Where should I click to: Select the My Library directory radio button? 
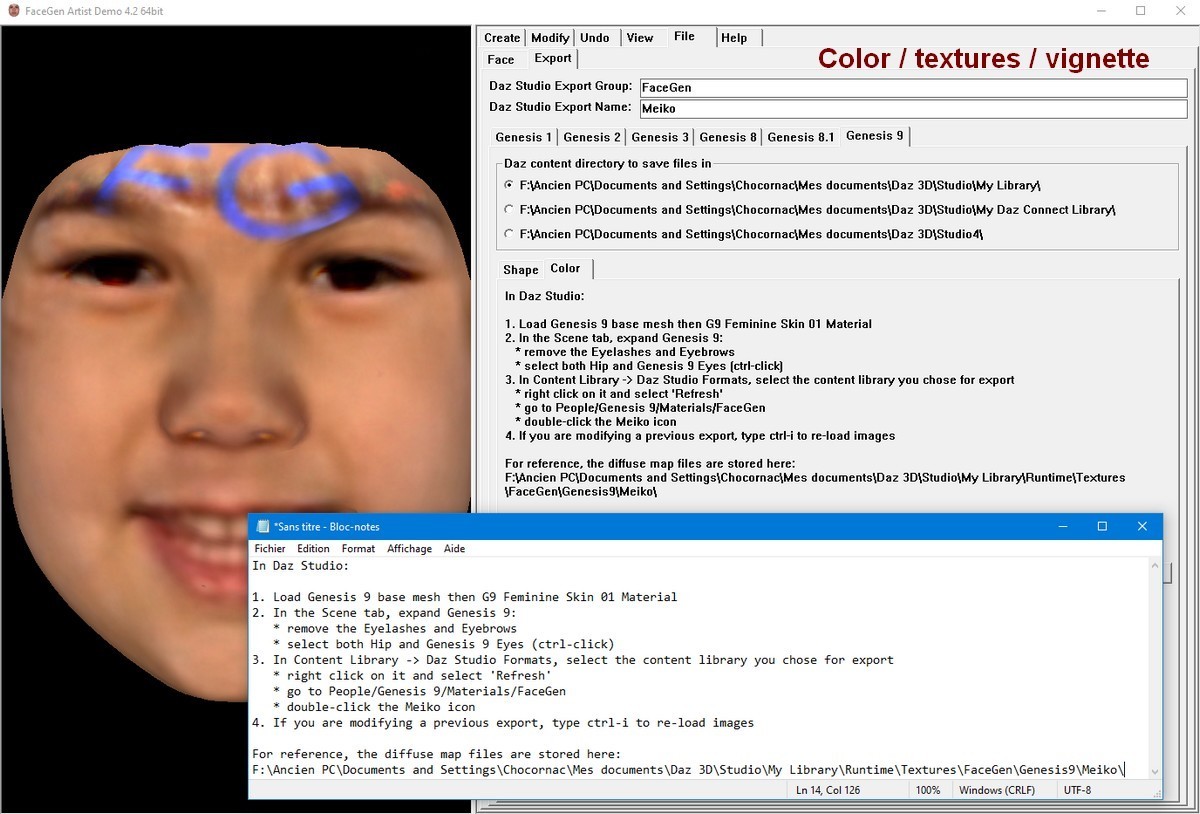[x=510, y=185]
